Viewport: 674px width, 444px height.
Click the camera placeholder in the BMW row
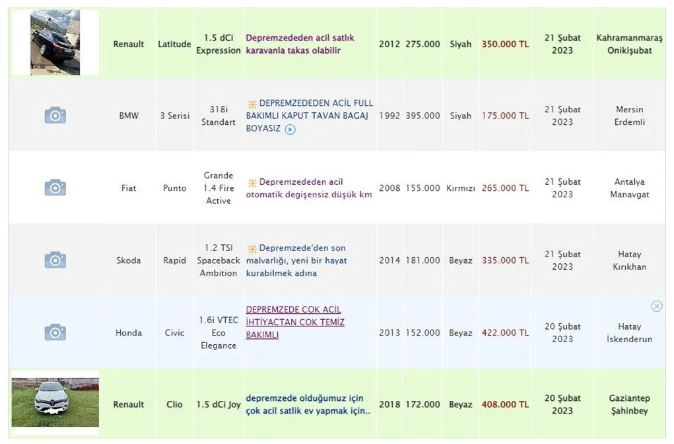click(x=55, y=116)
